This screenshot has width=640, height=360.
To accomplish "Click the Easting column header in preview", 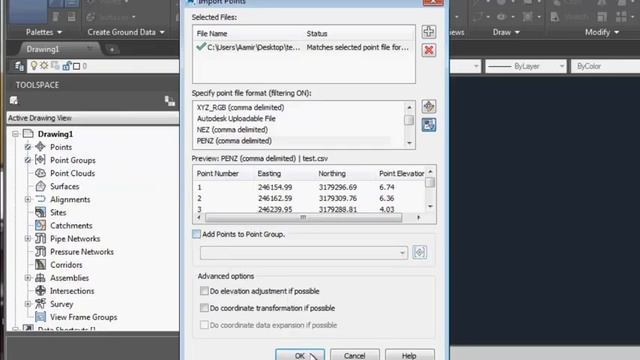I will coord(269,173).
